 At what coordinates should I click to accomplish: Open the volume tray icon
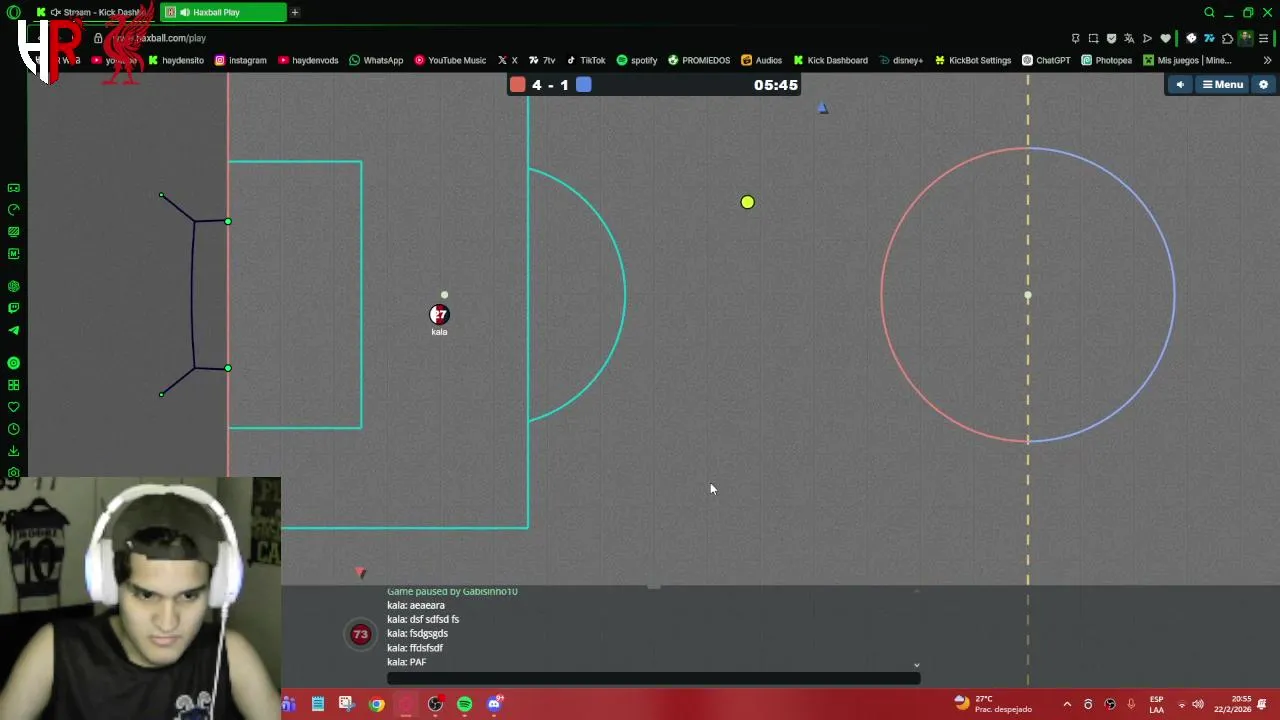point(1198,704)
